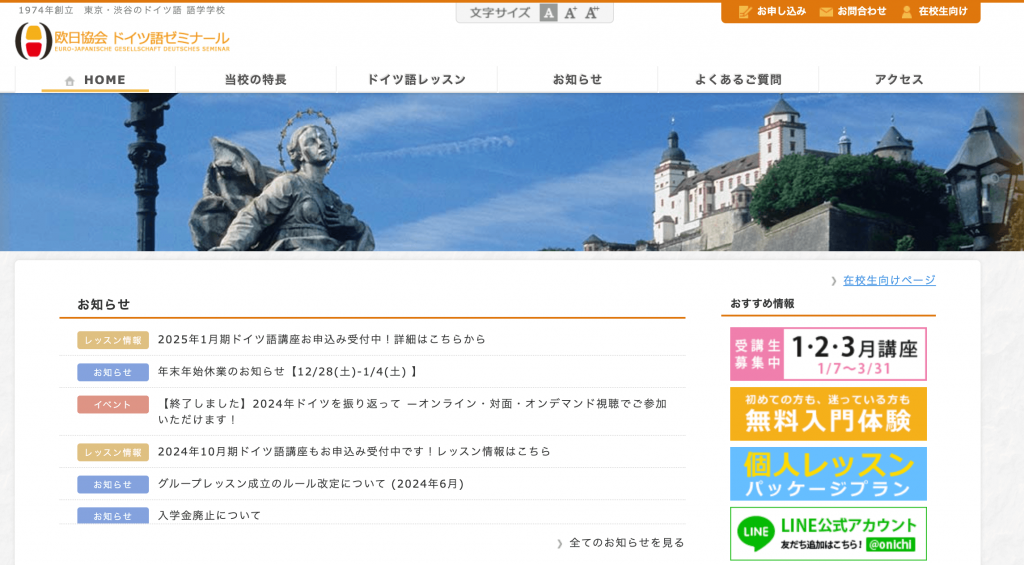Image resolution: width=1024 pixels, height=565 pixels.
Task: Open the お問合わせ link in top bar
Action: [x=861, y=11]
